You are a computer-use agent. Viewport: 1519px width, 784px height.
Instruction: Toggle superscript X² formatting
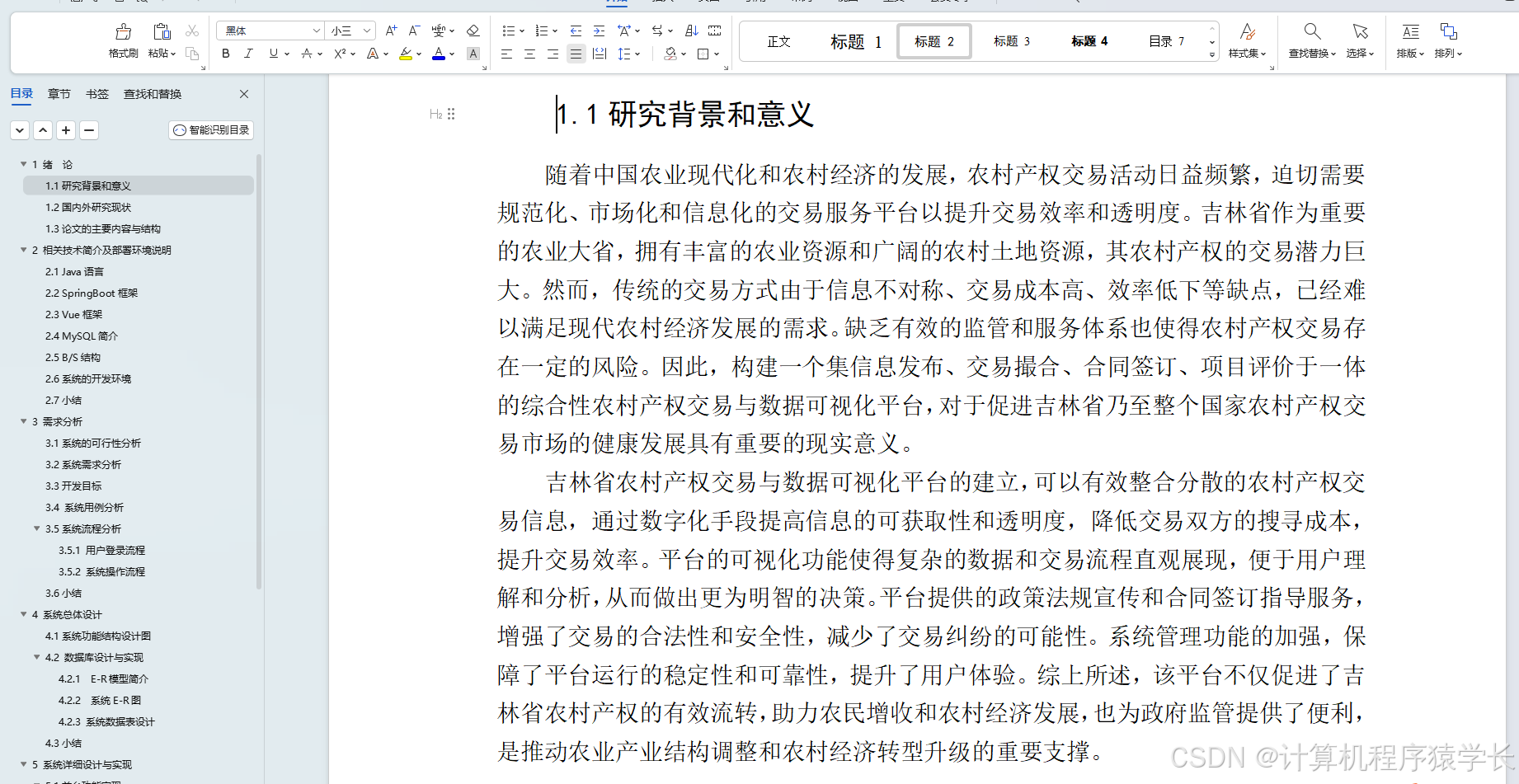point(340,54)
